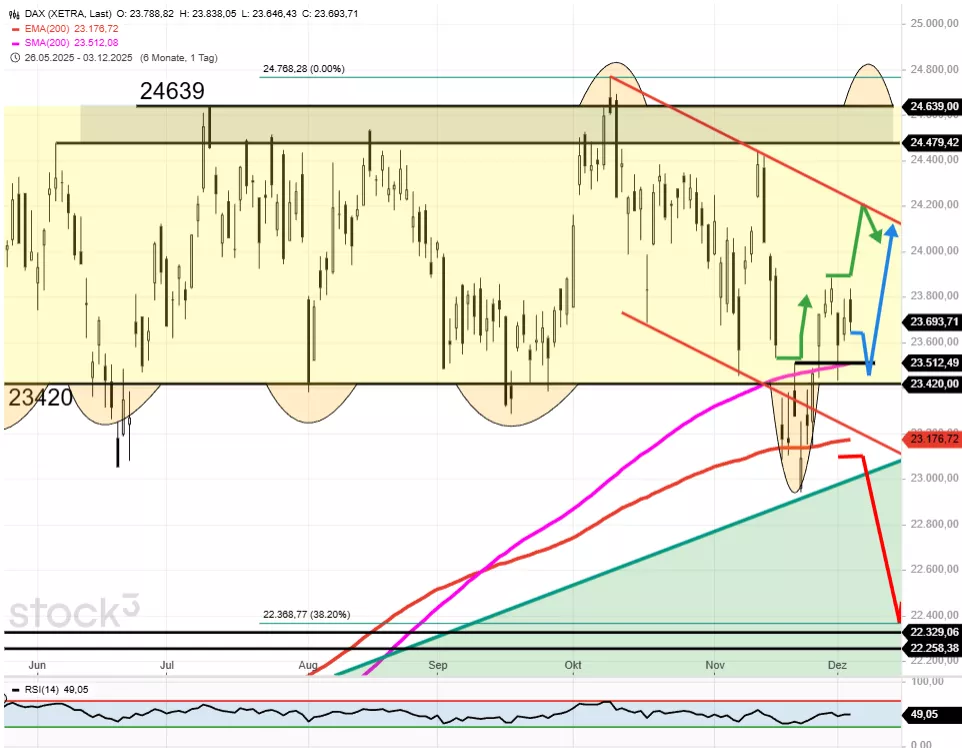Screen dimensions: 962x748
Task: Click the 23.420,00 support price label
Action: (933, 384)
